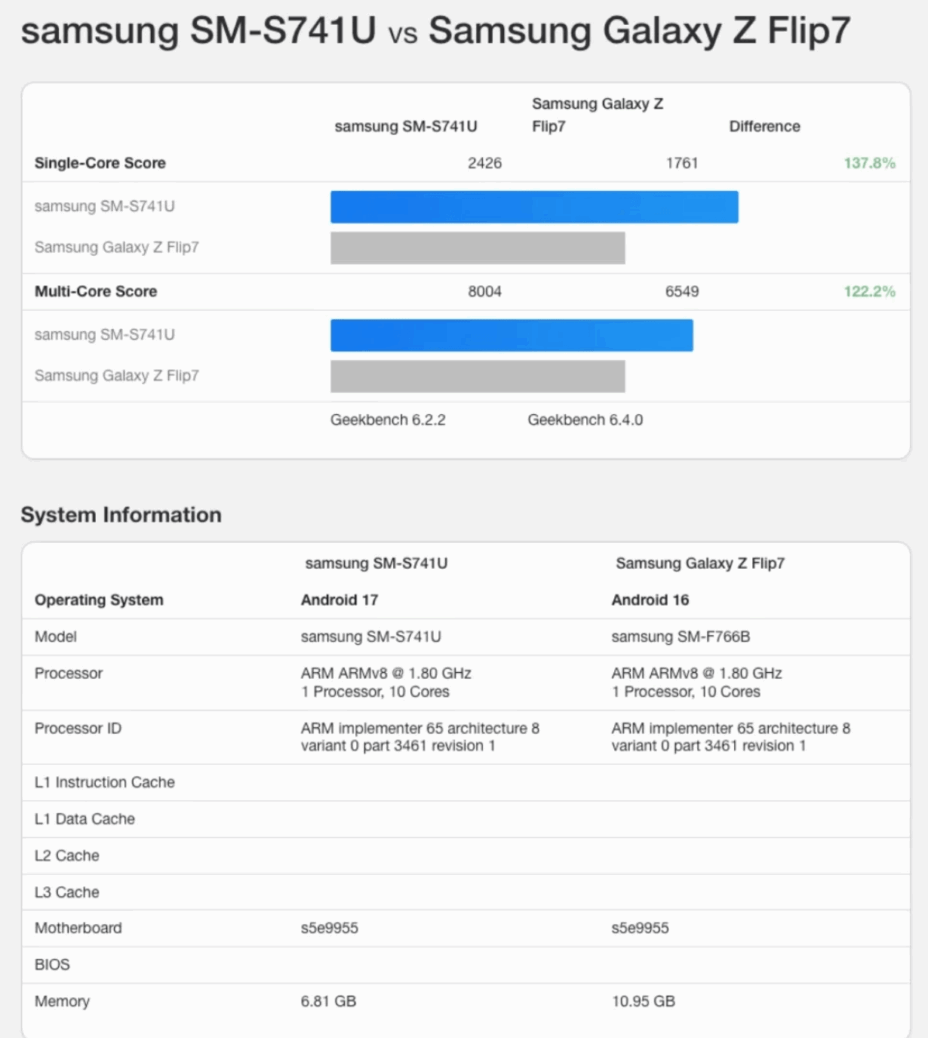Click the 'Difference' column header

pyautogui.click(x=765, y=126)
